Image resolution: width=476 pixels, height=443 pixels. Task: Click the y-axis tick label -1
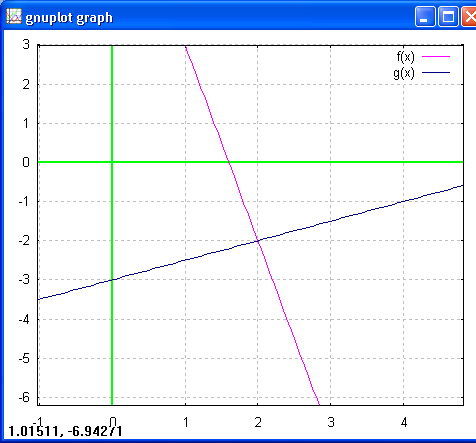click(x=24, y=201)
